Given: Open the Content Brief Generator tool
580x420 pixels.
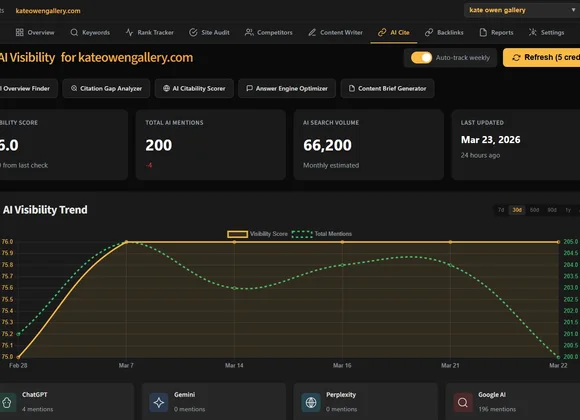Looking at the screenshot, I should (387, 88).
